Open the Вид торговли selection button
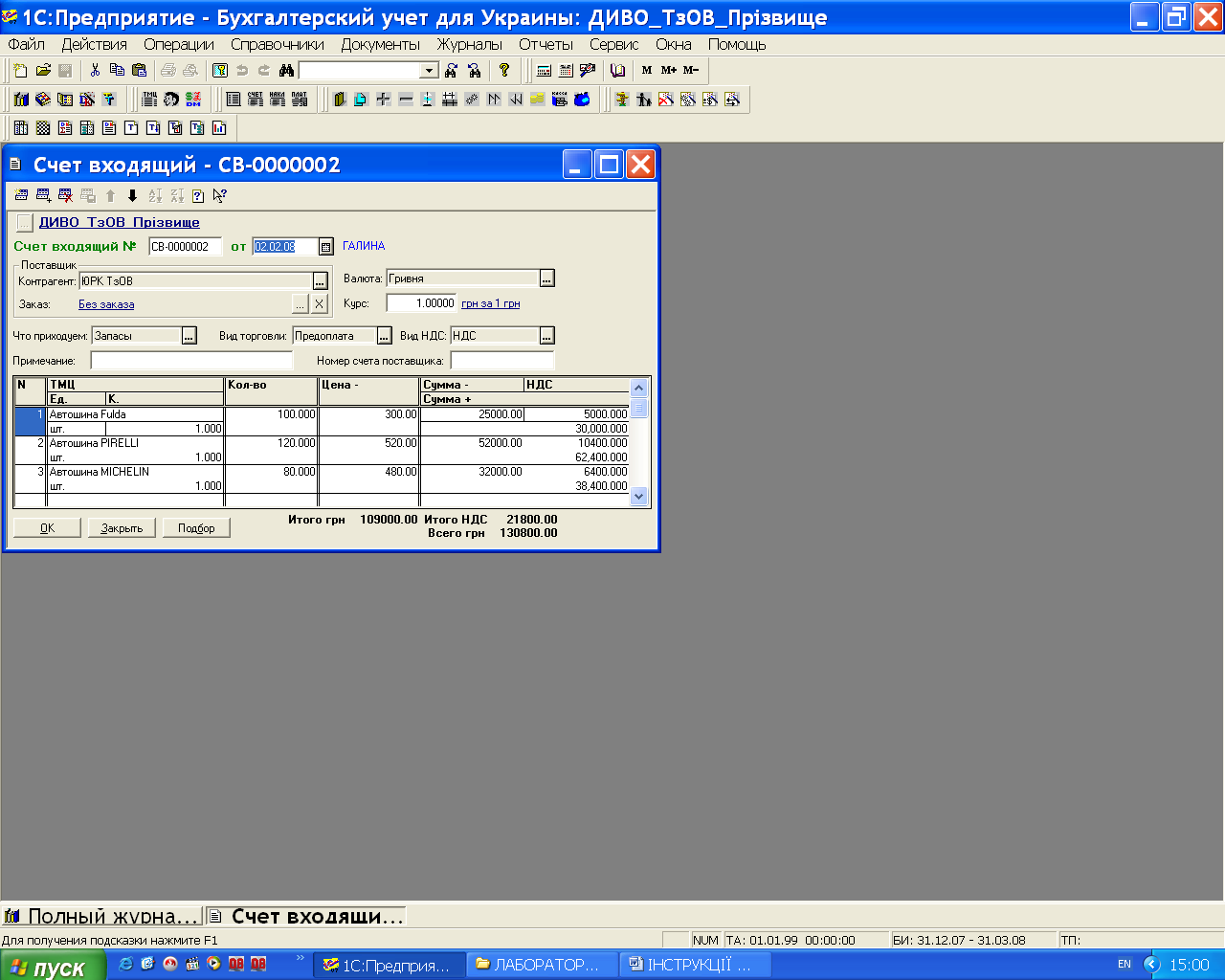 click(x=384, y=336)
